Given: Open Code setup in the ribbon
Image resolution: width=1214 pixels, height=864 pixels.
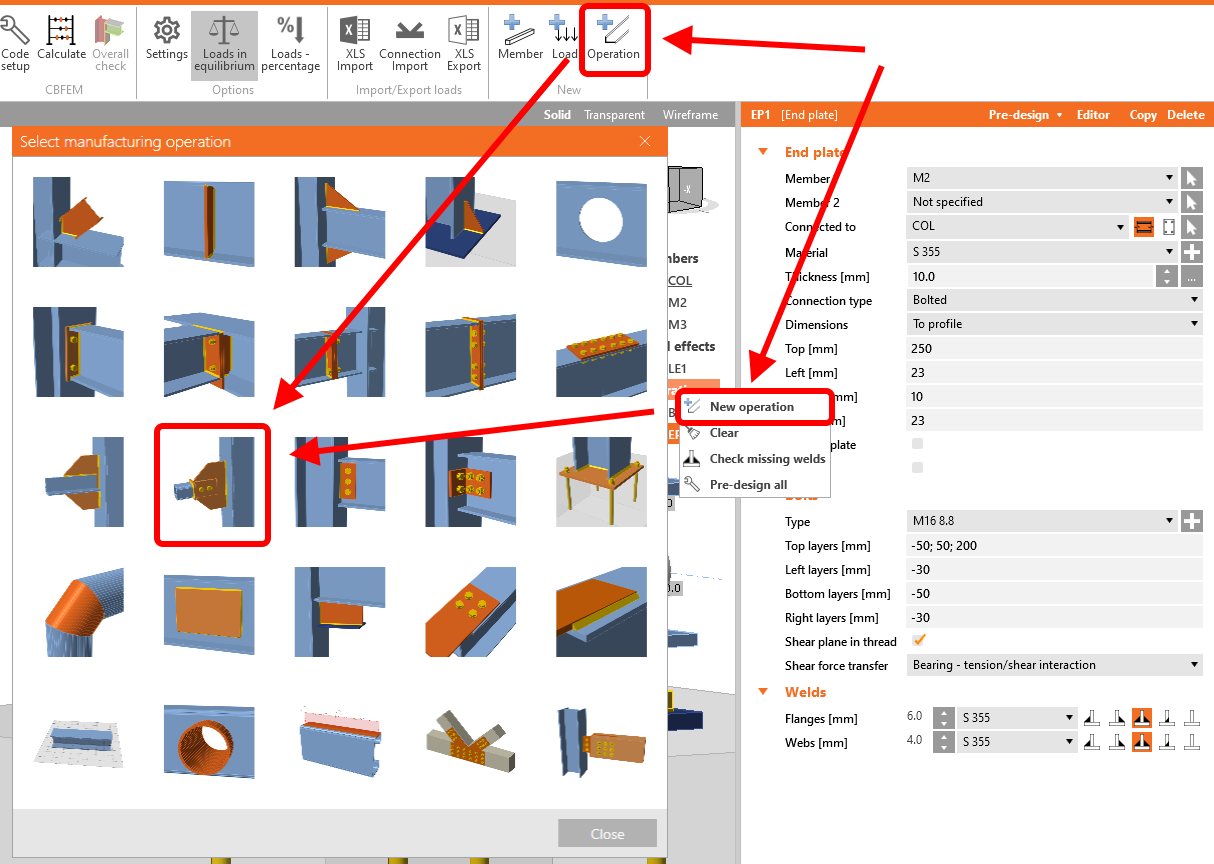Looking at the screenshot, I should [x=15, y=43].
